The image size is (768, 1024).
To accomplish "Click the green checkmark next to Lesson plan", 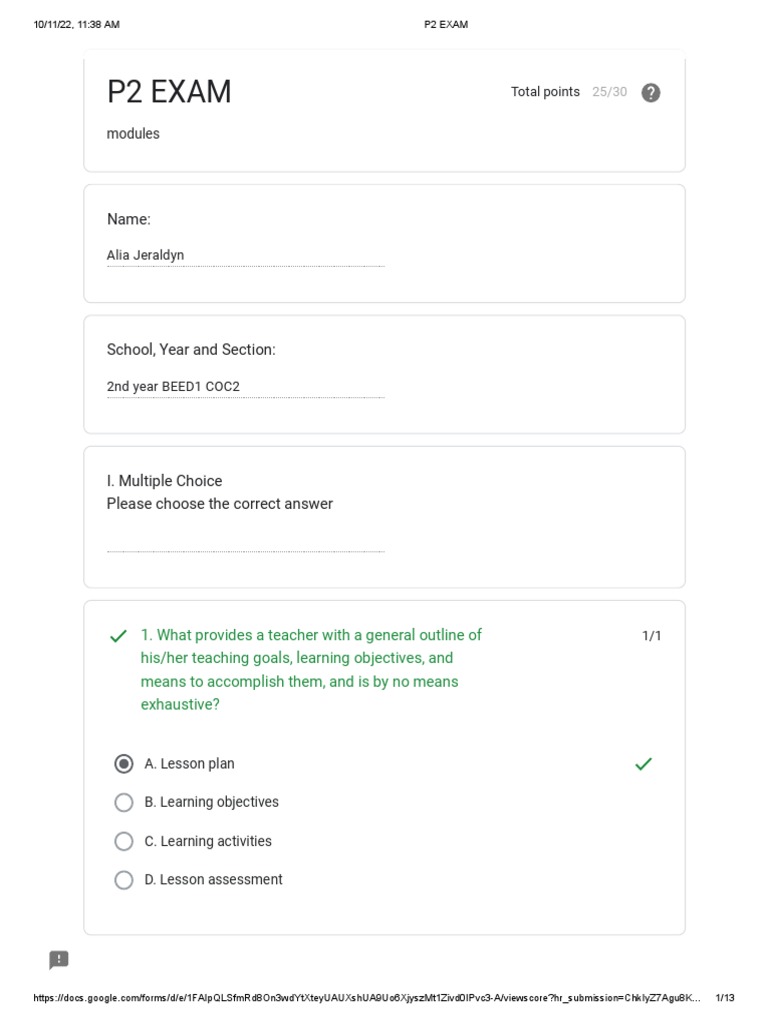I will (643, 764).
